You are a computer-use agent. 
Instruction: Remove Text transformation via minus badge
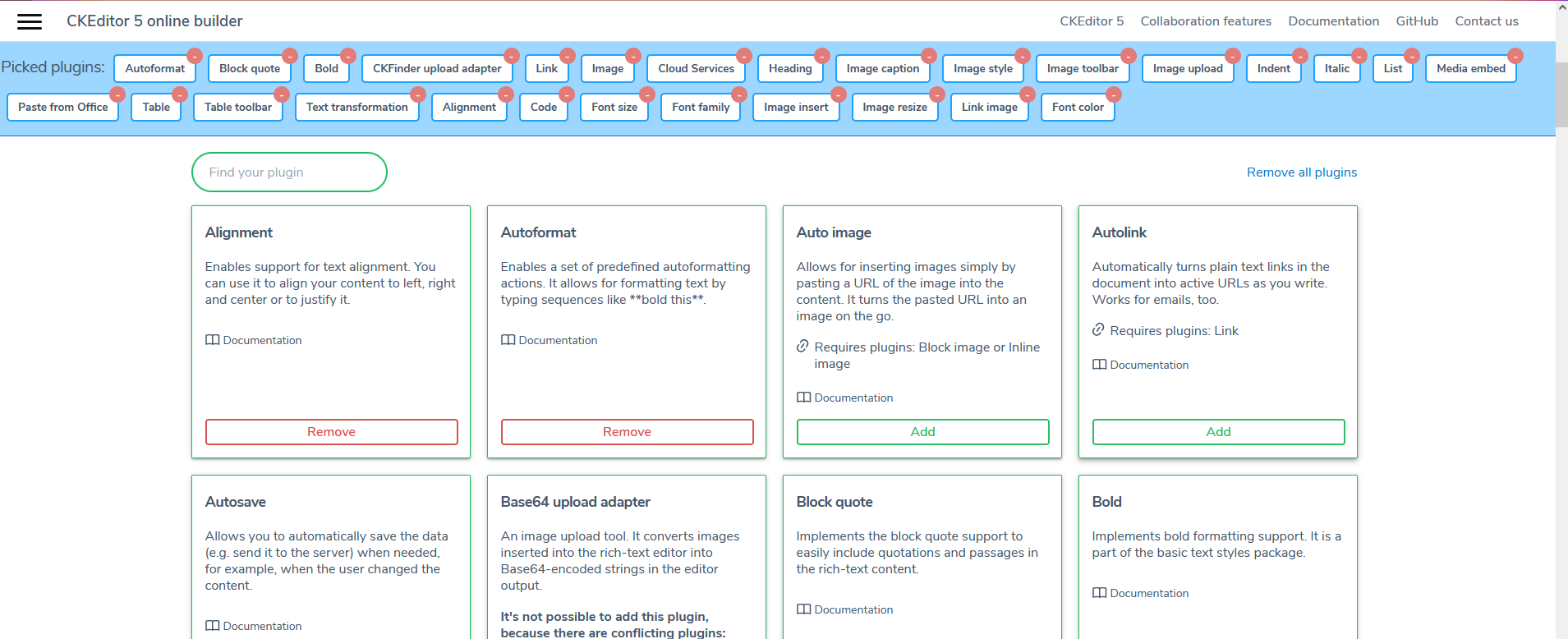click(418, 94)
